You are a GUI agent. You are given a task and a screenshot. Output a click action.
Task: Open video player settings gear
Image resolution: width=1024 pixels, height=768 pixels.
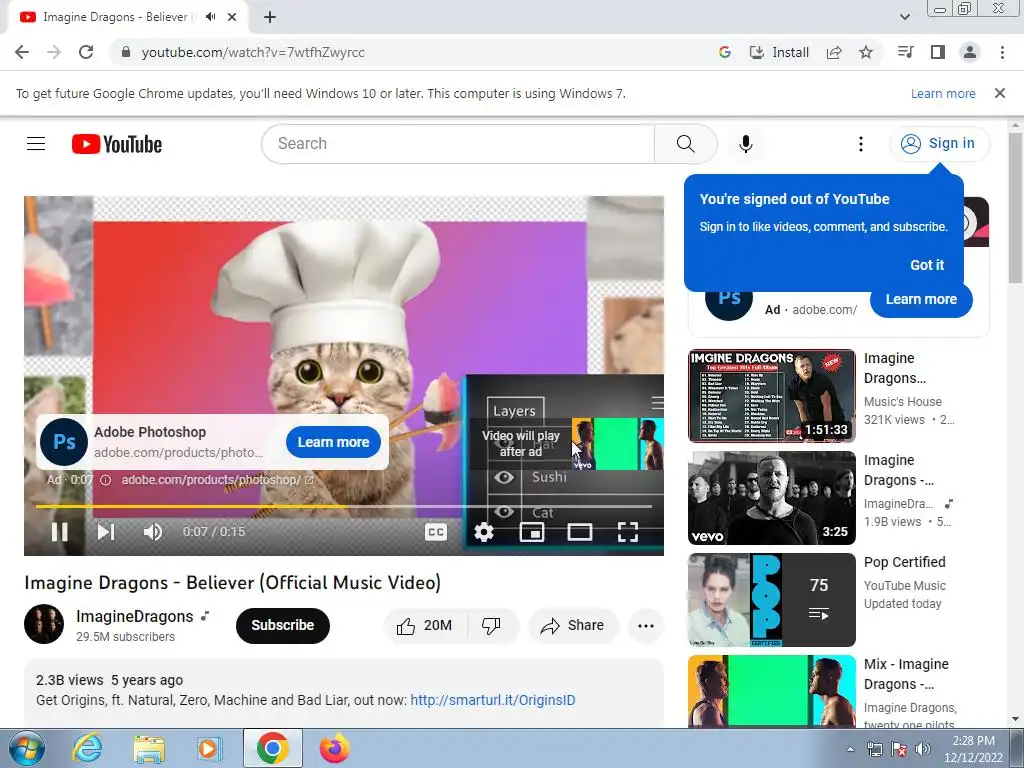click(484, 532)
